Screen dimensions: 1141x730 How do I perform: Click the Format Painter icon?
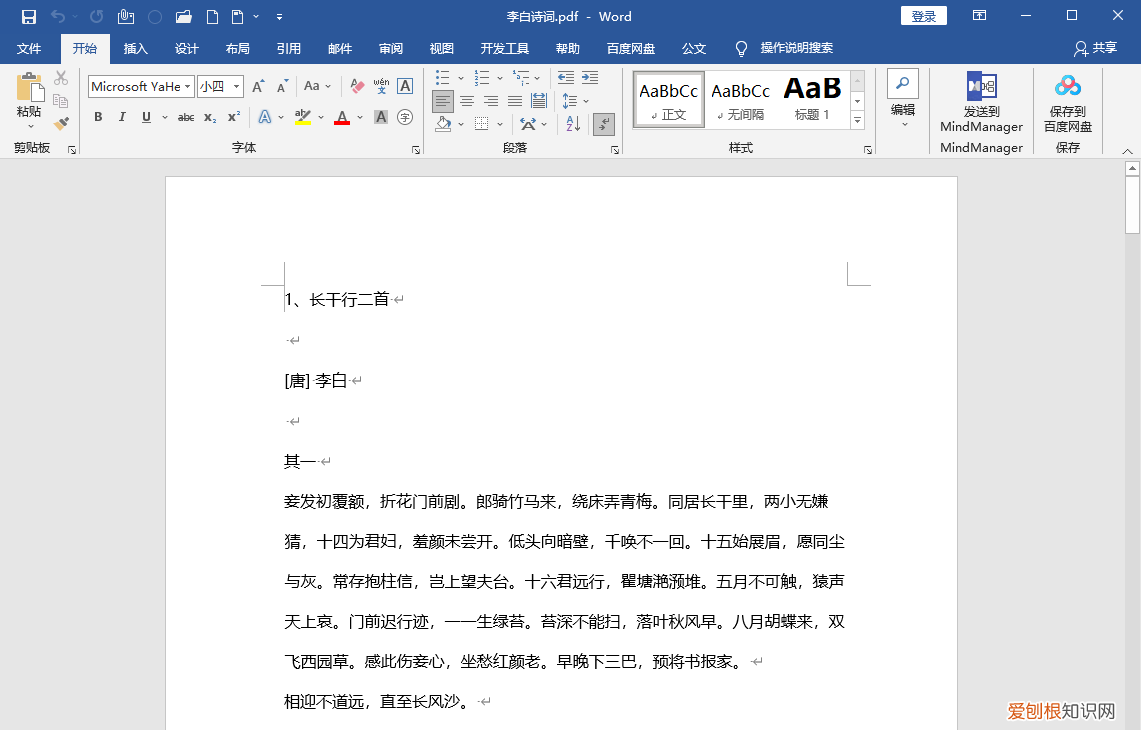60,122
